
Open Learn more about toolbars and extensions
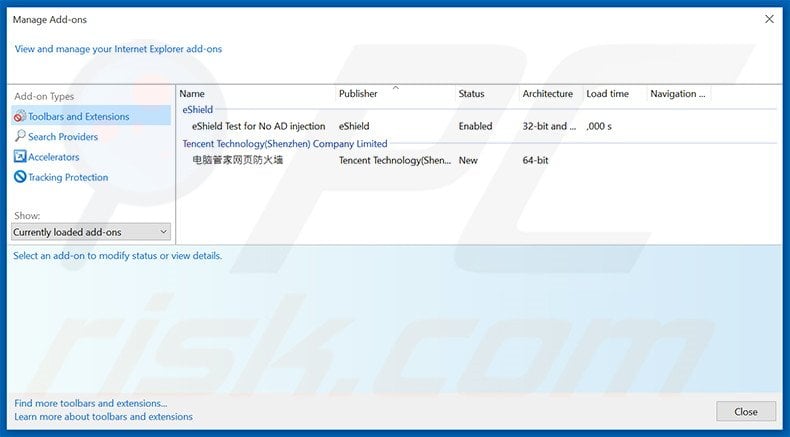103,417
